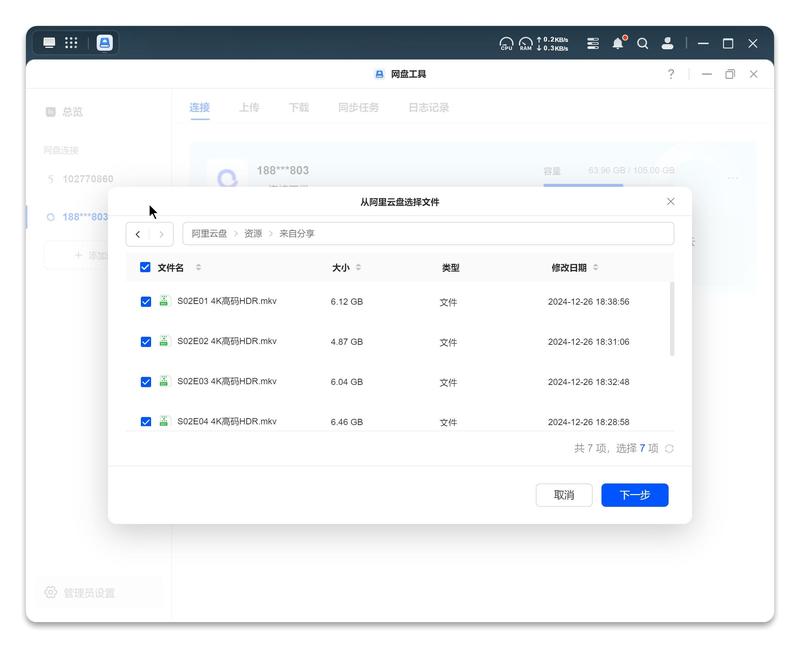Open the notifications bell

(618, 43)
